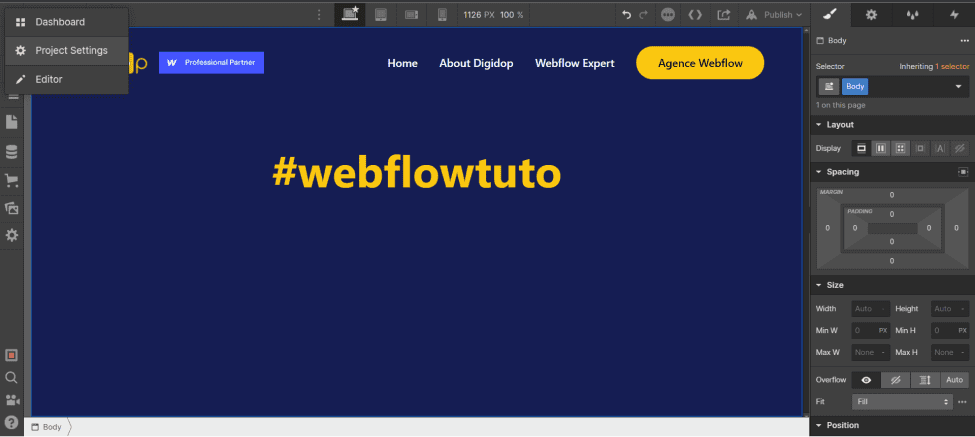Switch to the Interactions lightning tab
The height and width of the screenshot is (437, 975).
[x=954, y=14]
